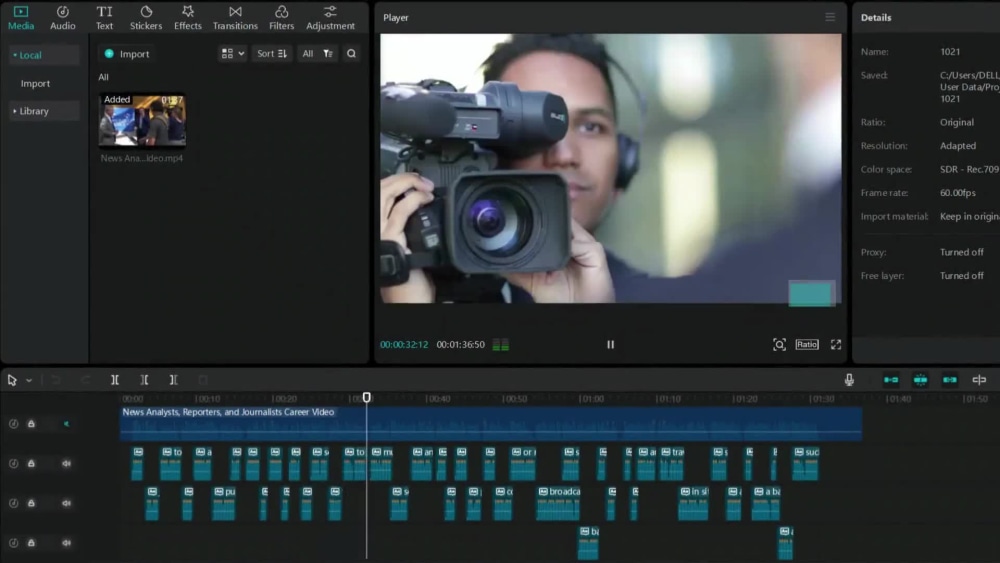Click the total duration 00:01:36:50
Viewport: 1000px width, 563px height.
[460, 345]
